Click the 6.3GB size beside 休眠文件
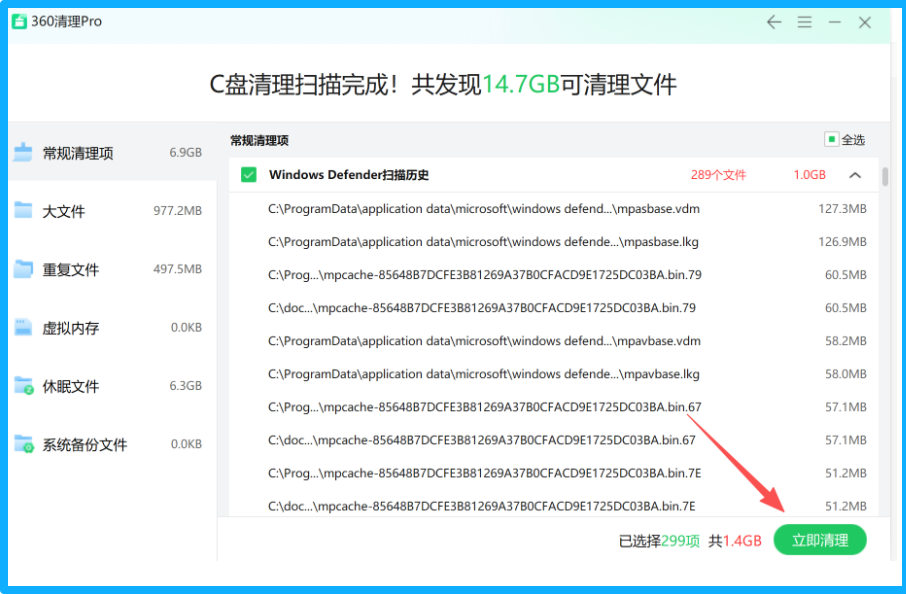This screenshot has height=594, width=906. pos(185,385)
